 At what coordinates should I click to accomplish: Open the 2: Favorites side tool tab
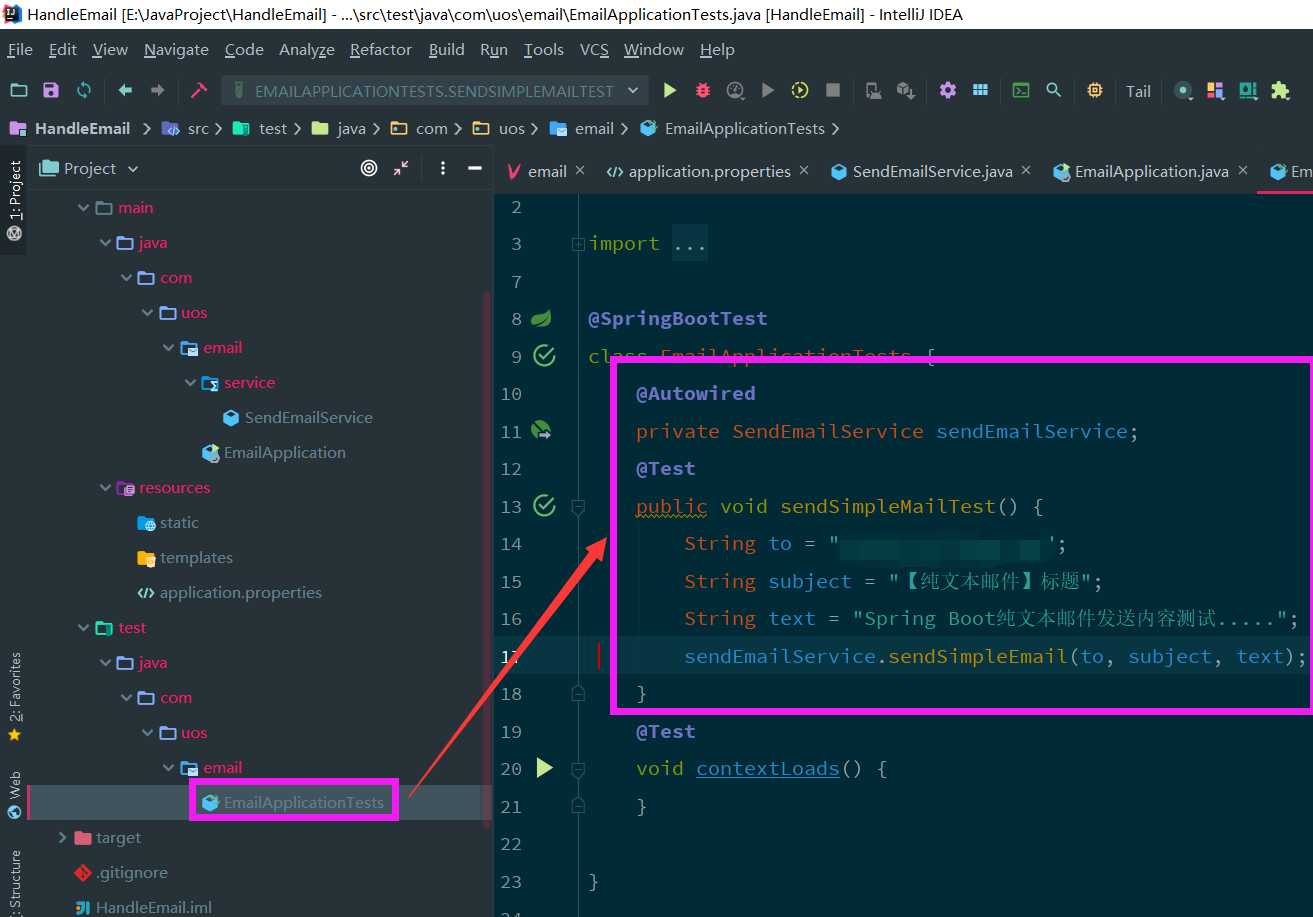[x=14, y=697]
